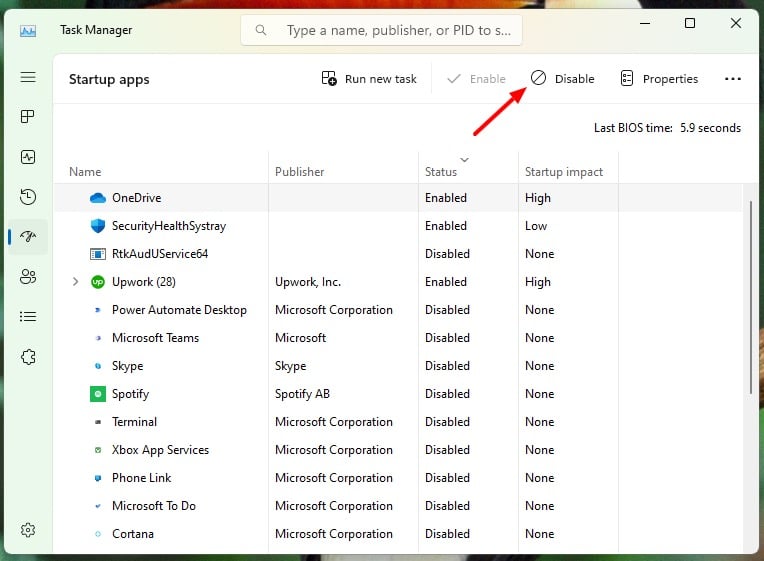Click the SecurityHealthSystray shield icon
The height and width of the screenshot is (561, 764).
coord(98,226)
